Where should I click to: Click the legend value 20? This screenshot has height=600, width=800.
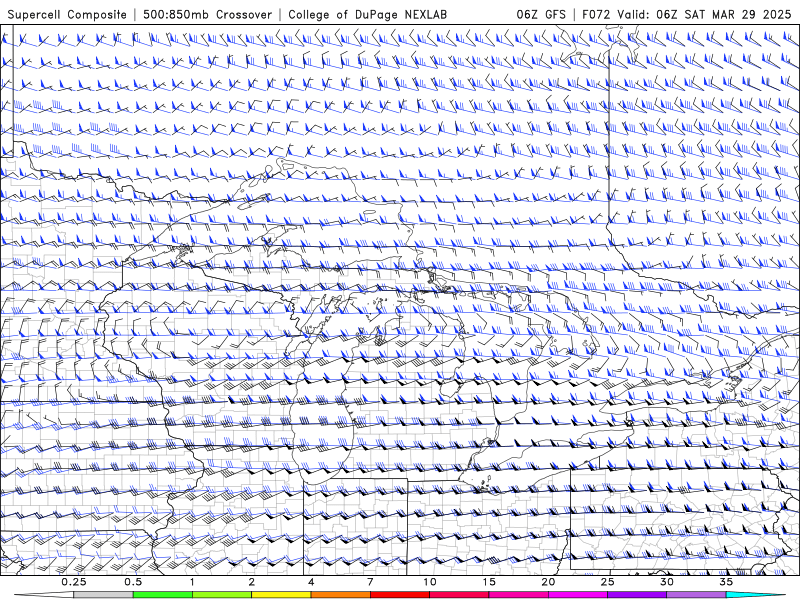point(548,582)
